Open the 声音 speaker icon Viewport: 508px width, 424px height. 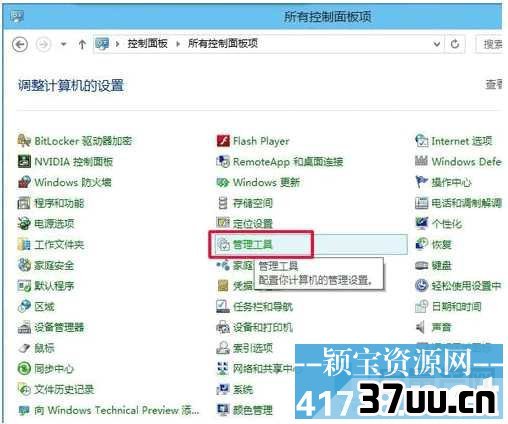pyautogui.click(x=421, y=327)
